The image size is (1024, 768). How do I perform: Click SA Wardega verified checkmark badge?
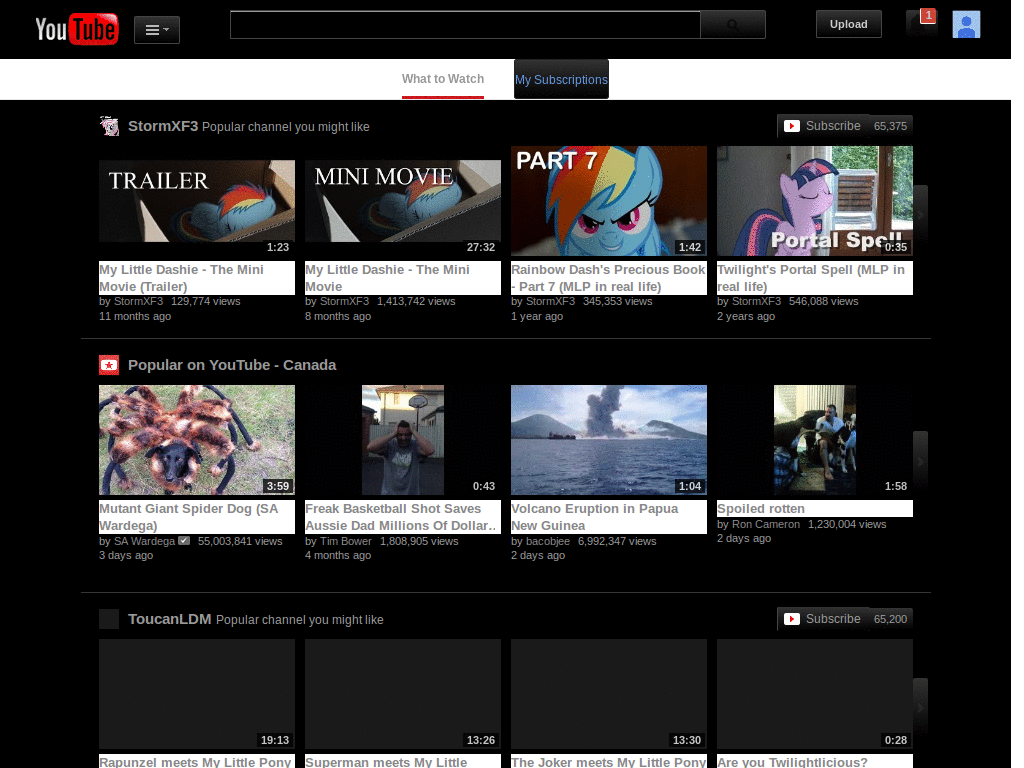point(184,541)
